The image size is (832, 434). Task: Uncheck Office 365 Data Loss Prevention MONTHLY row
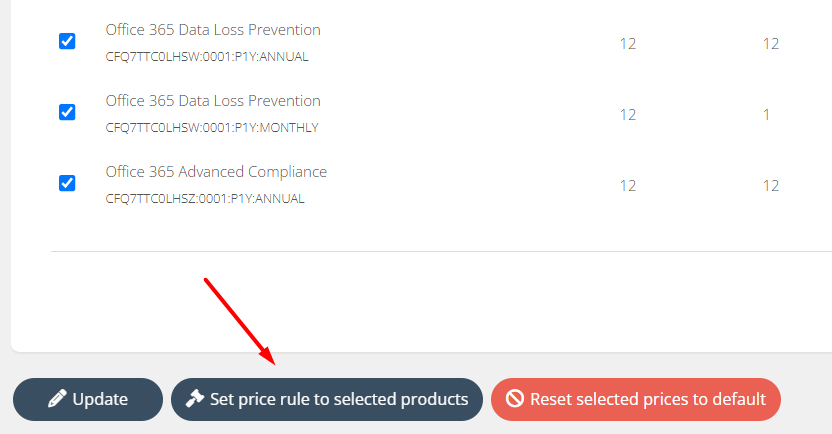(67, 112)
